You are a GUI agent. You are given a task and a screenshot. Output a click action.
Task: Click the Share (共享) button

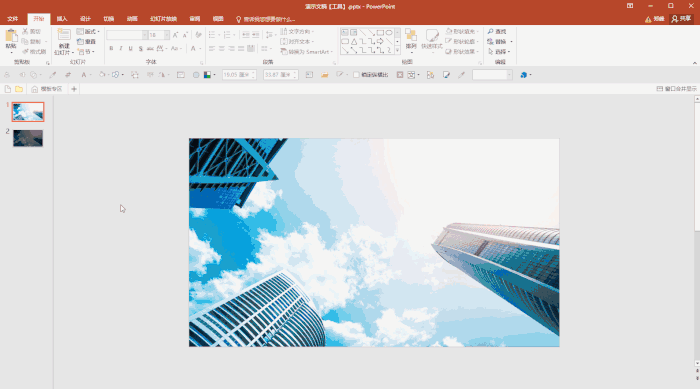(681, 19)
